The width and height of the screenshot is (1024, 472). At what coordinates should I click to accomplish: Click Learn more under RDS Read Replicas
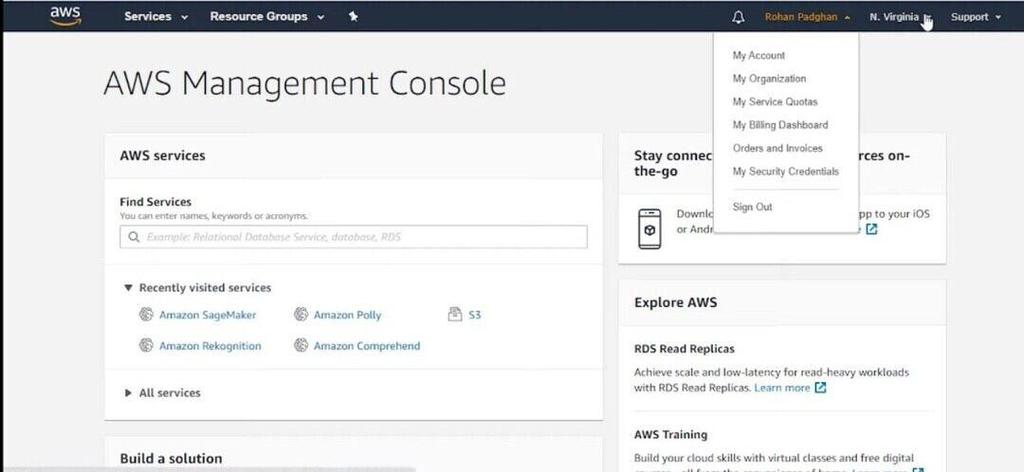pos(782,387)
